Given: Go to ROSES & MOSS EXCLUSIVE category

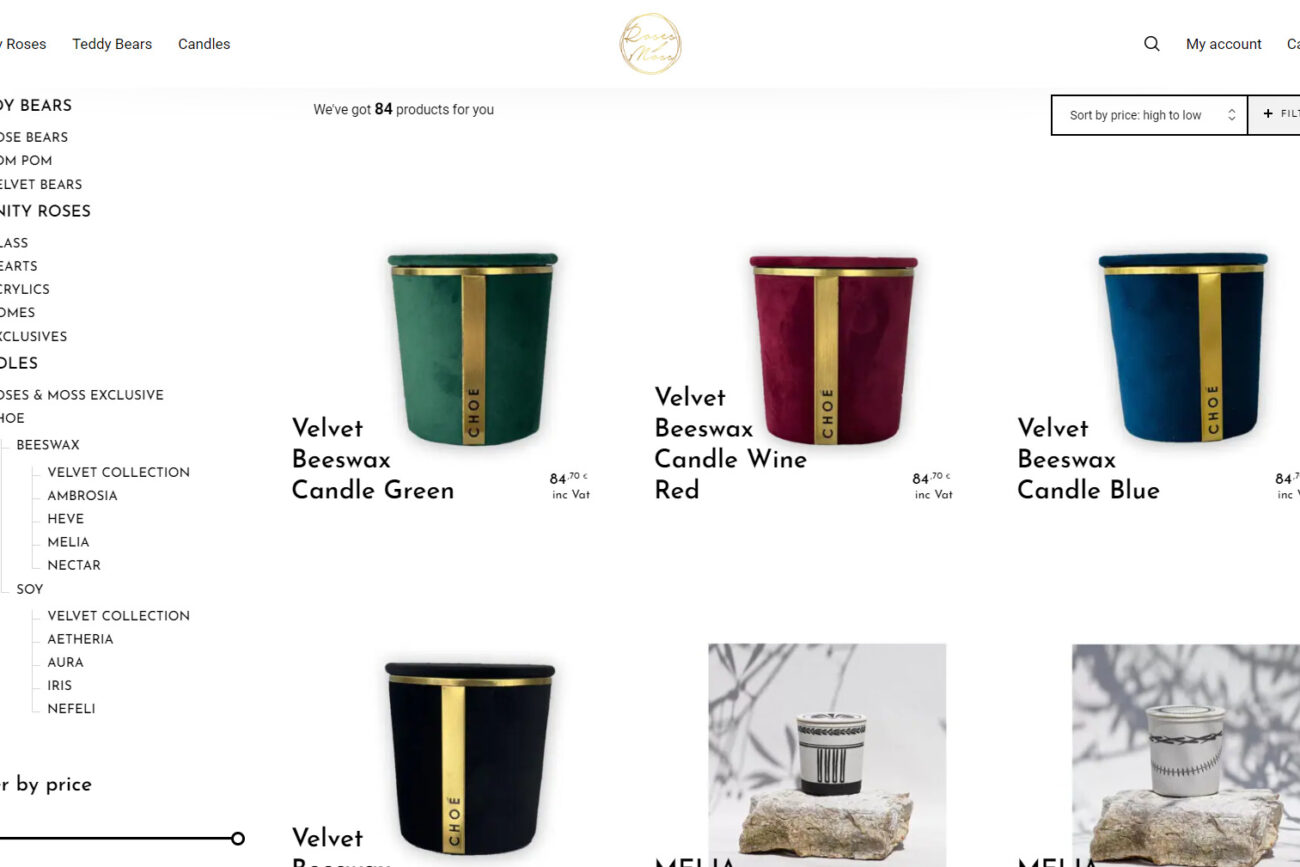Looking at the screenshot, I should click(x=80, y=395).
